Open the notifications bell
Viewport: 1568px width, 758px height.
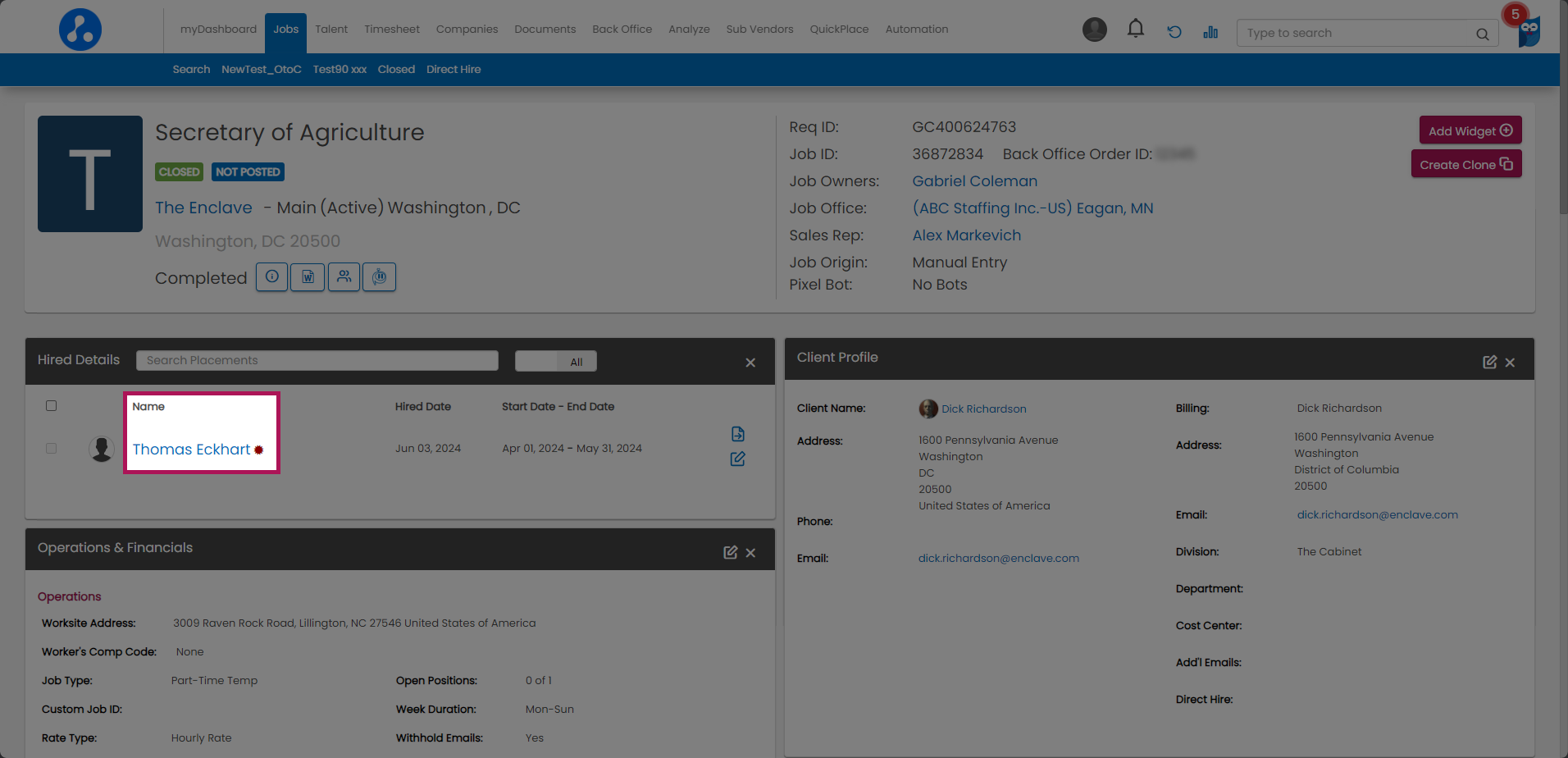tap(1135, 30)
